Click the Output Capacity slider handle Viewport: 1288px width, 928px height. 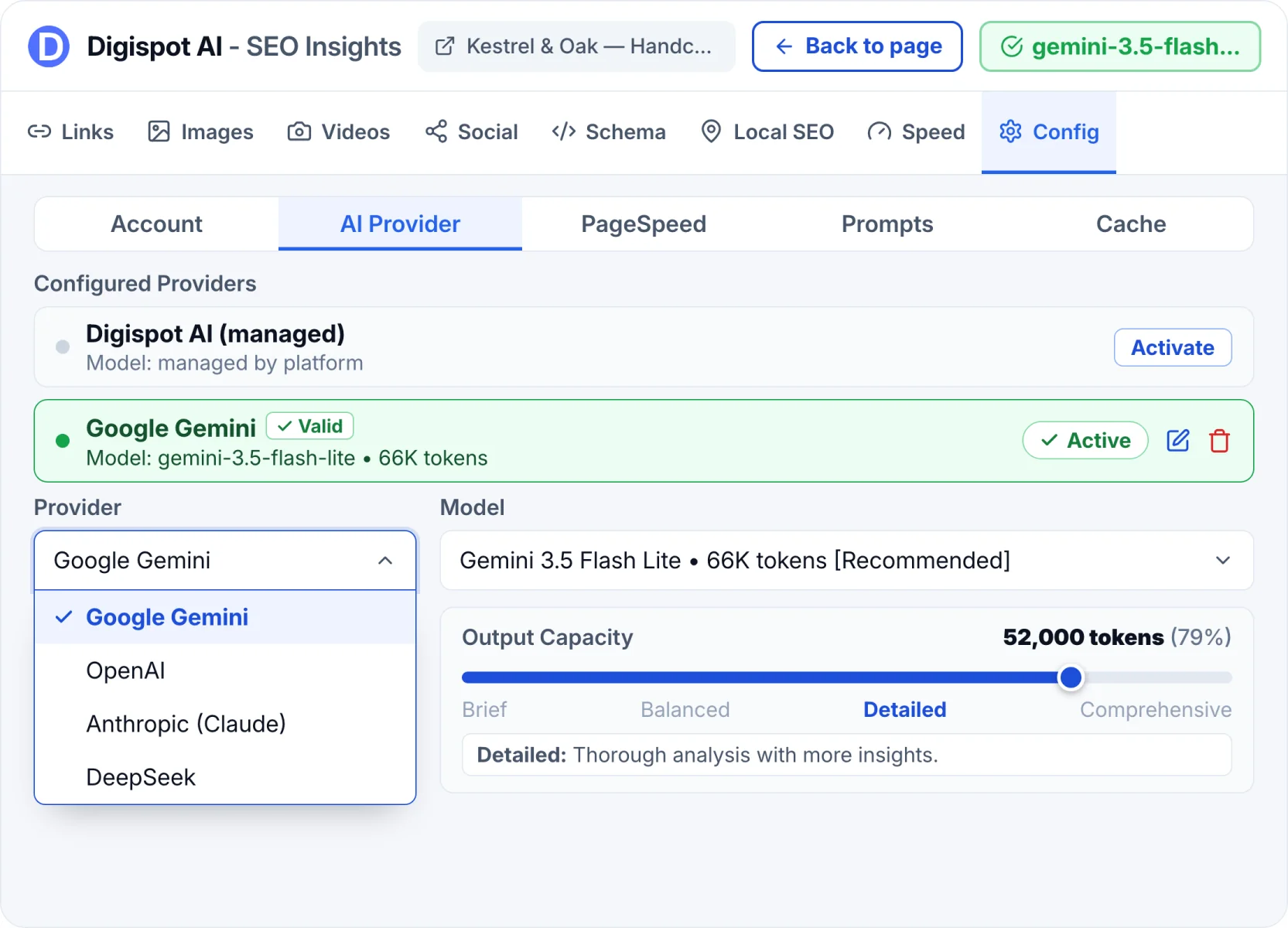click(x=1071, y=677)
